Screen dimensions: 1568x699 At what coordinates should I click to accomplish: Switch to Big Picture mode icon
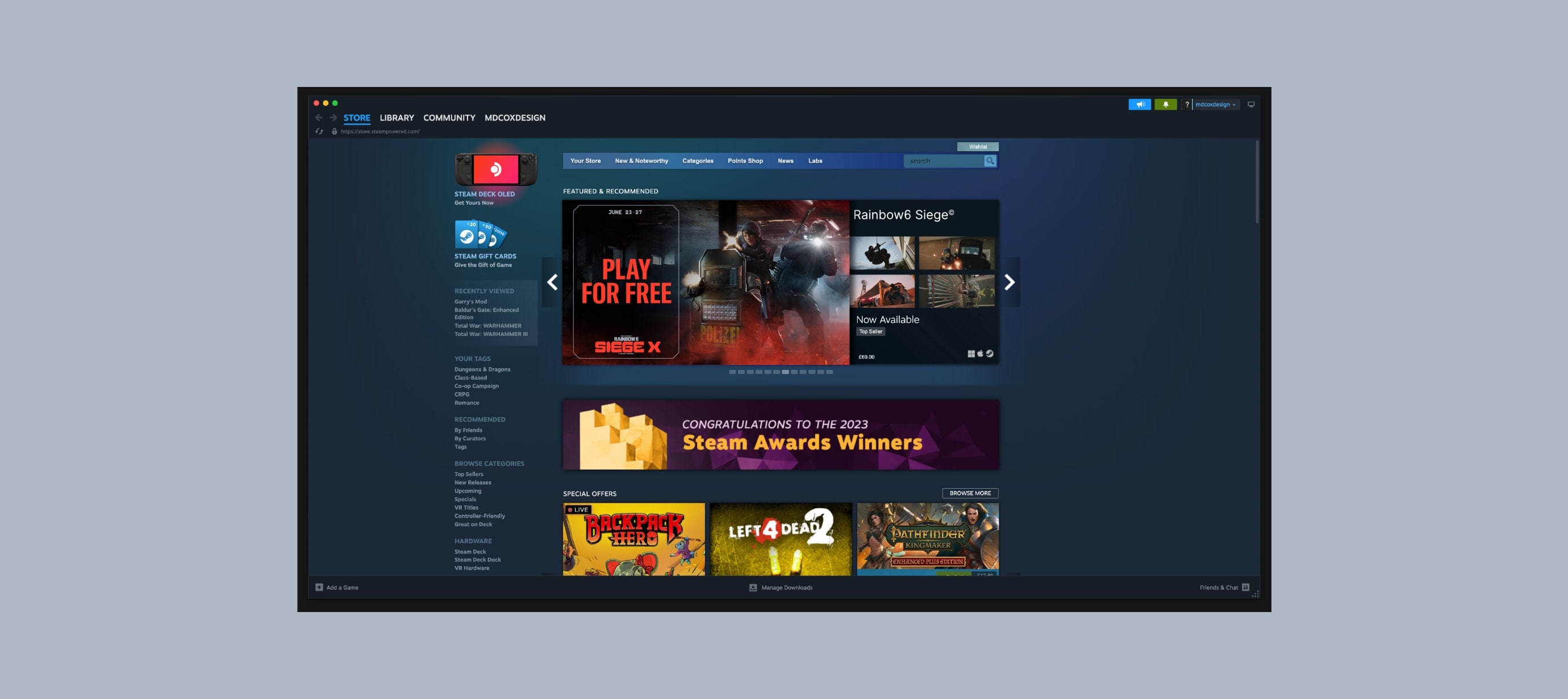(1251, 105)
